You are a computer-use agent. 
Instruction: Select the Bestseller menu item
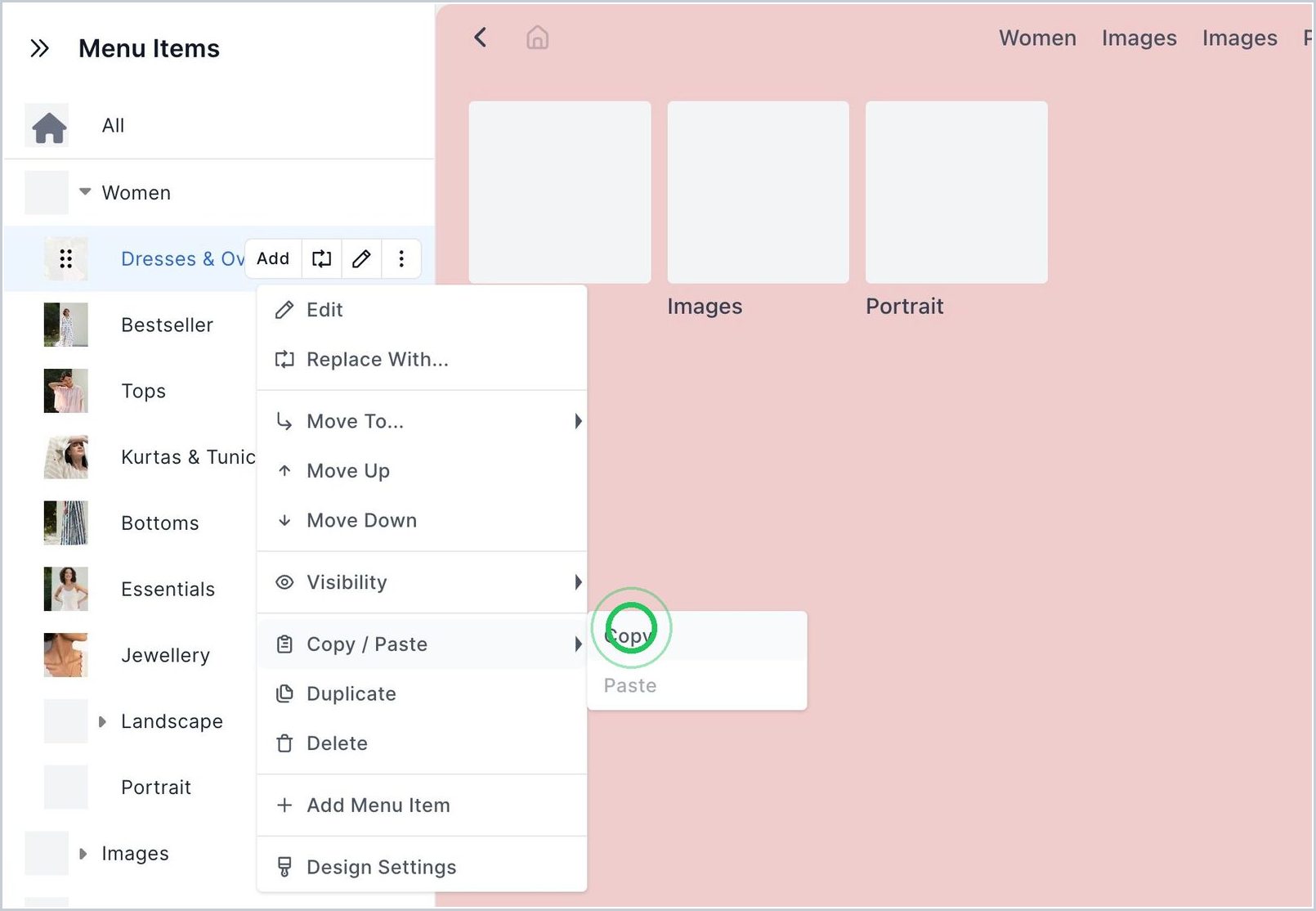pyautogui.click(x=167, y=325)
